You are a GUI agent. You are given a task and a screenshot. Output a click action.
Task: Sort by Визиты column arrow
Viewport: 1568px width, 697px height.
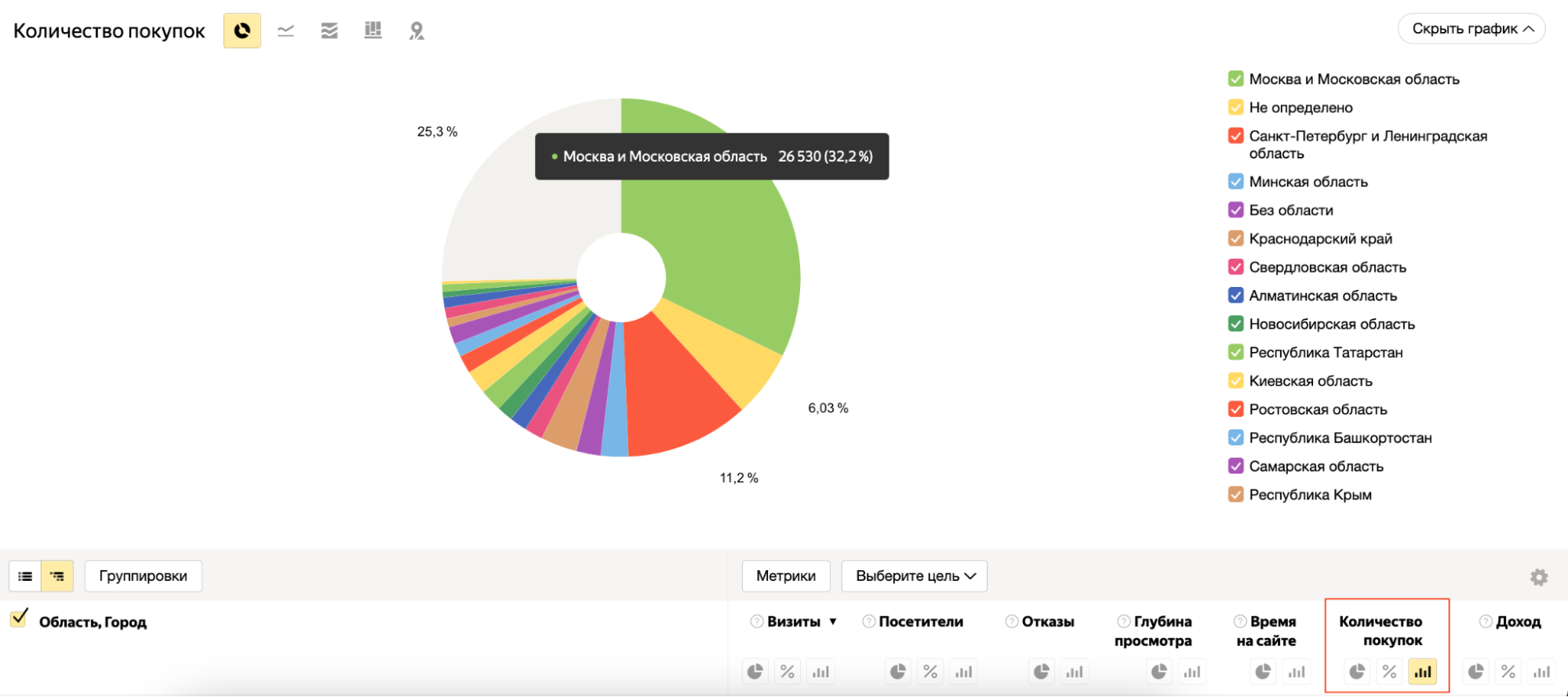(833, 622)
